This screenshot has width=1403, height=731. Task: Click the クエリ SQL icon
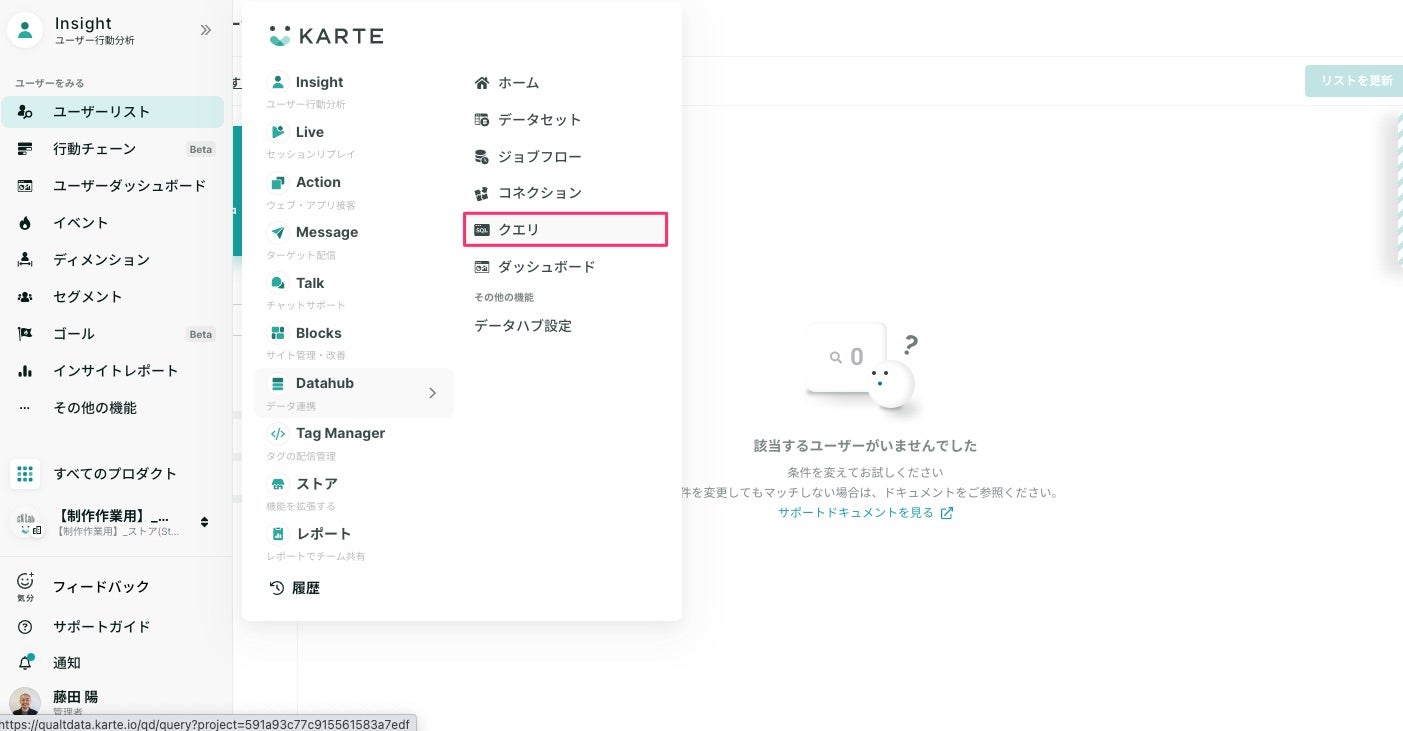[x=482, y=230]
